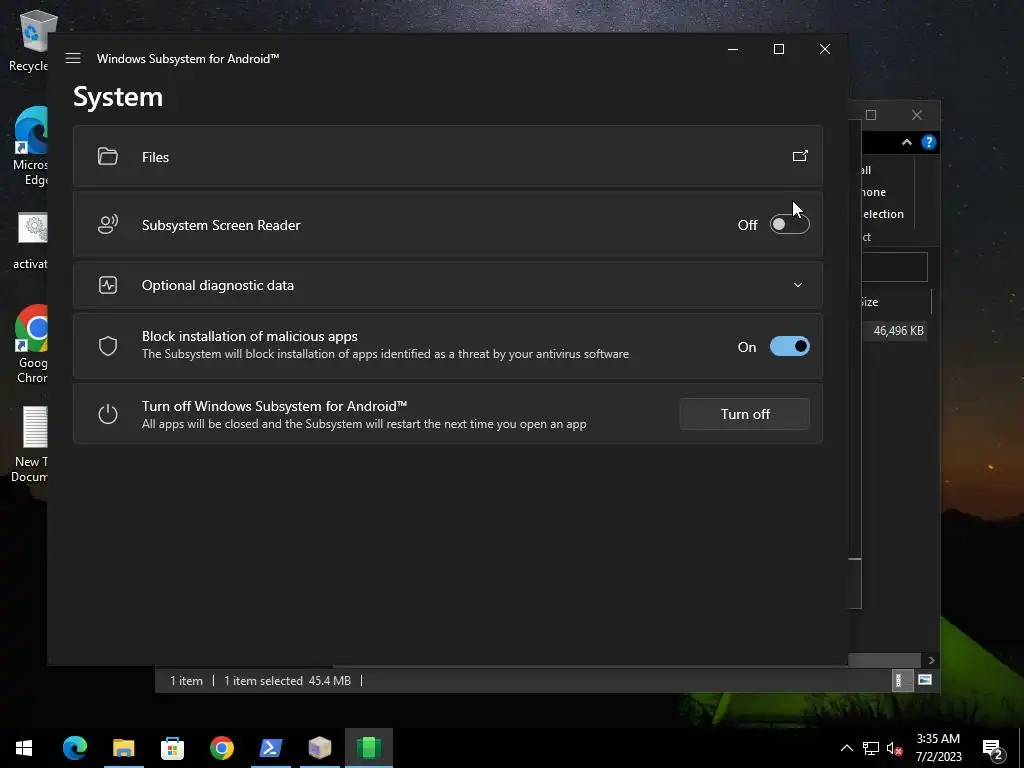The height and width of the screenshot is (768, 1024).
Task: Open the Microsoft Edge desktop shortcut
Action: (x=30, y=146)
